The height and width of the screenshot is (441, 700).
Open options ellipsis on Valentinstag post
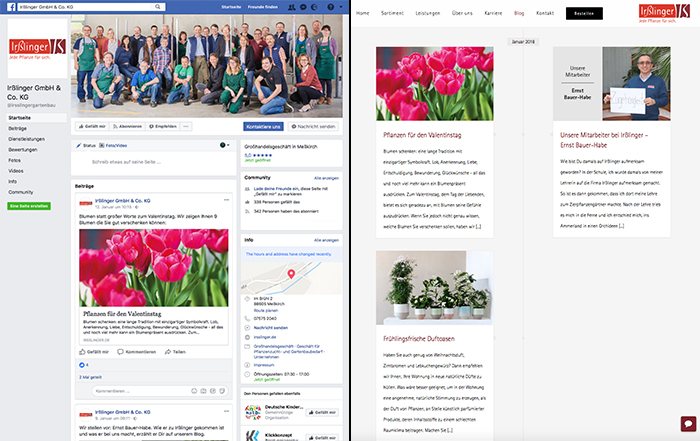coord(226,200)
